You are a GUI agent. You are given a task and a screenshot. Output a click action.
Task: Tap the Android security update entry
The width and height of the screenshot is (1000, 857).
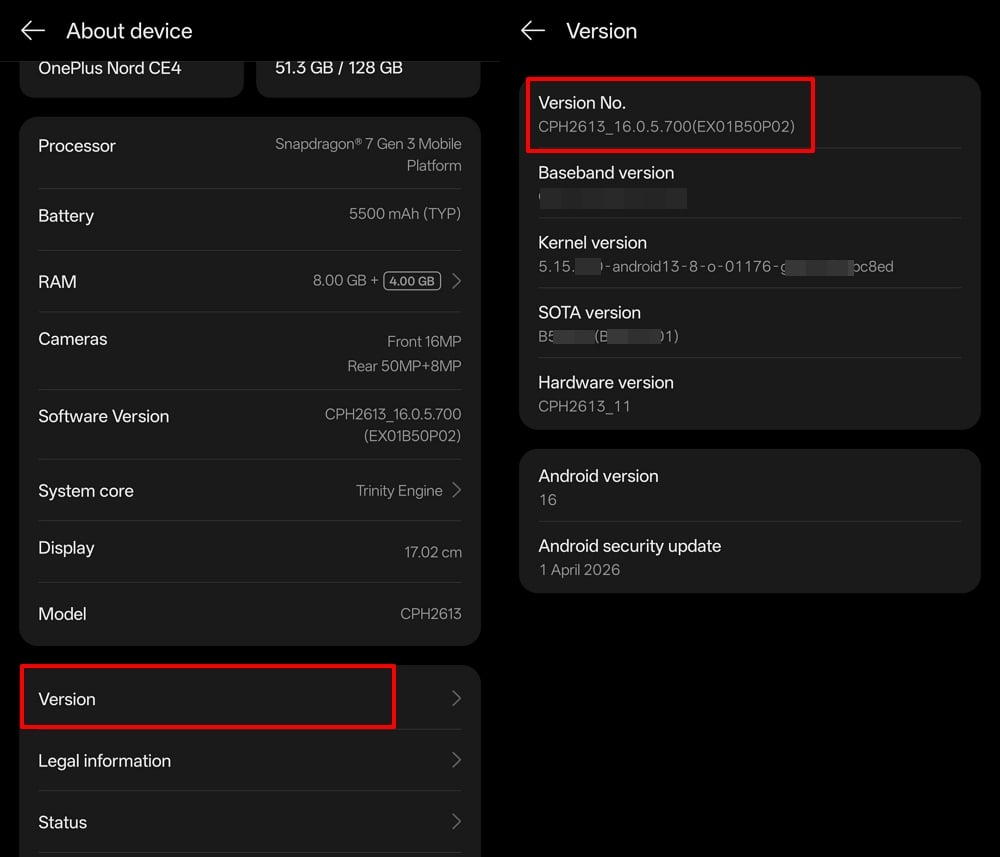pyautogui.click(x=750, y=558)
